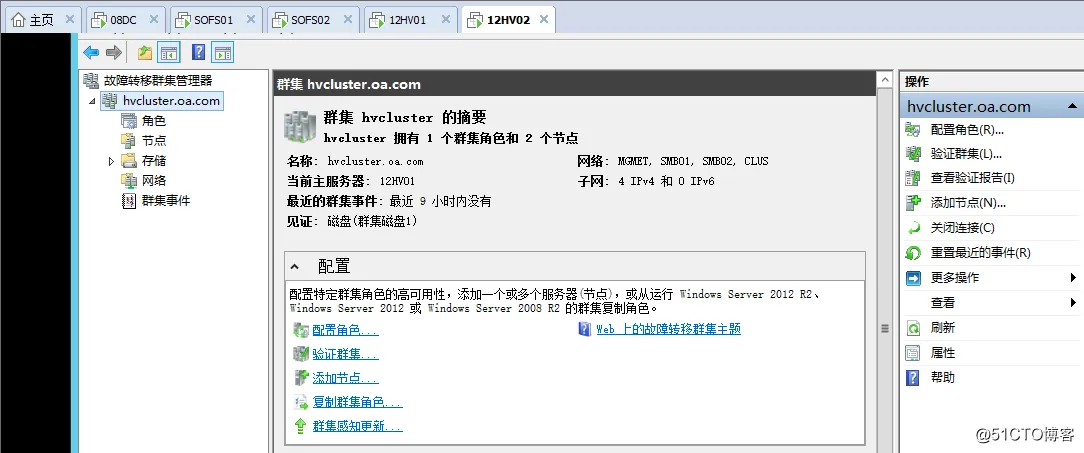
Task: Click the up-one-level folder toolbar icon
Action: point(144,53)
